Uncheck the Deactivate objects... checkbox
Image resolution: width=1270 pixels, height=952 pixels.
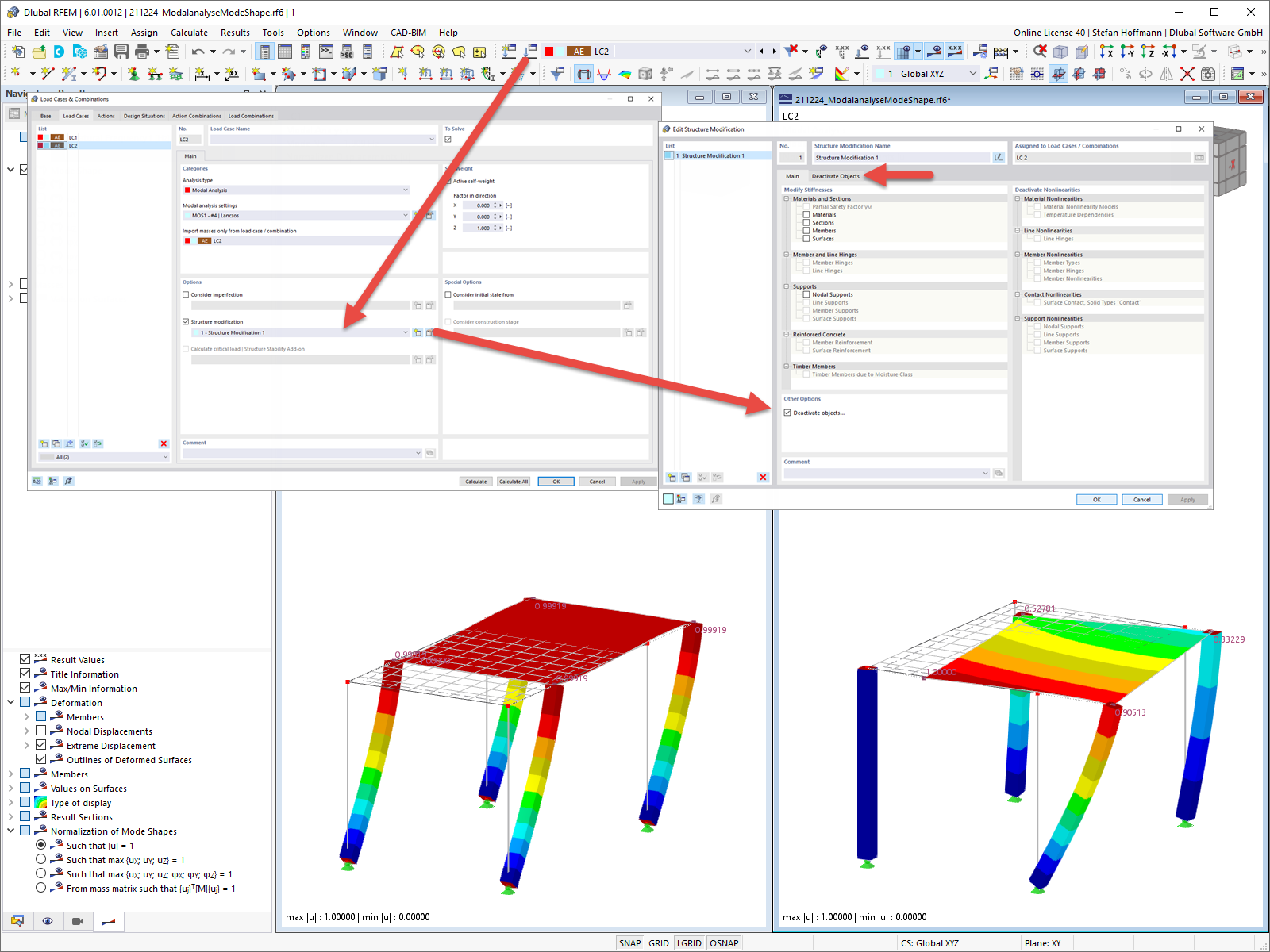[787, 413]
